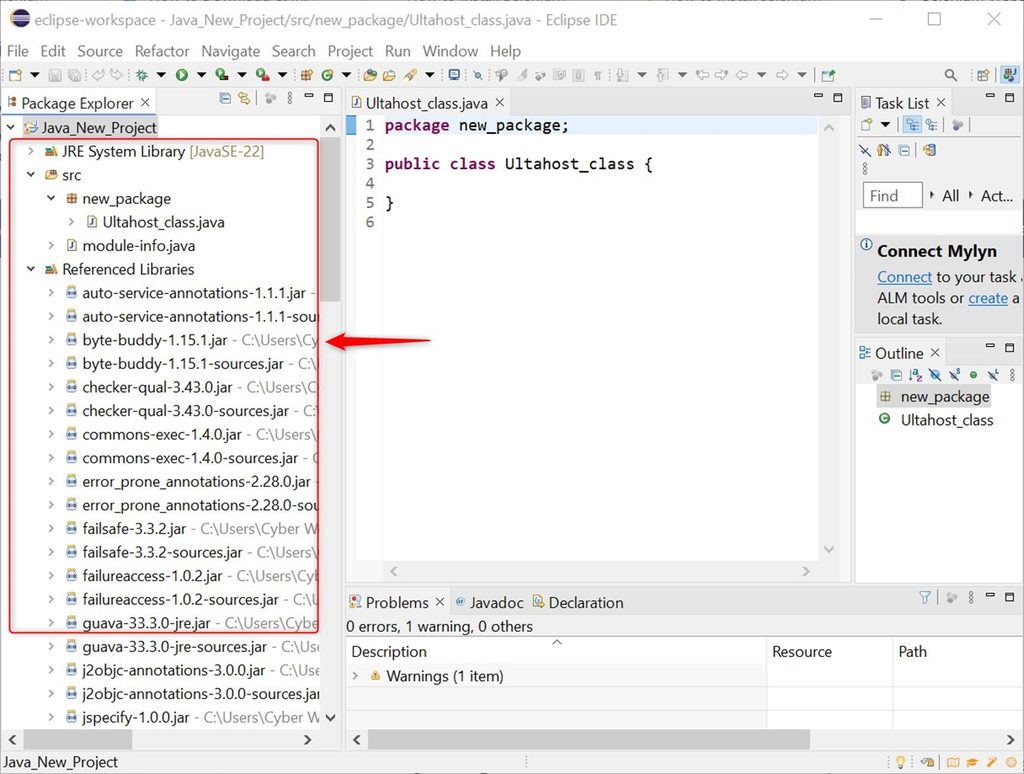Collapse the Referenced Libraries node
The height and width of the screenshot is (774, 1024).
[31, 268]
